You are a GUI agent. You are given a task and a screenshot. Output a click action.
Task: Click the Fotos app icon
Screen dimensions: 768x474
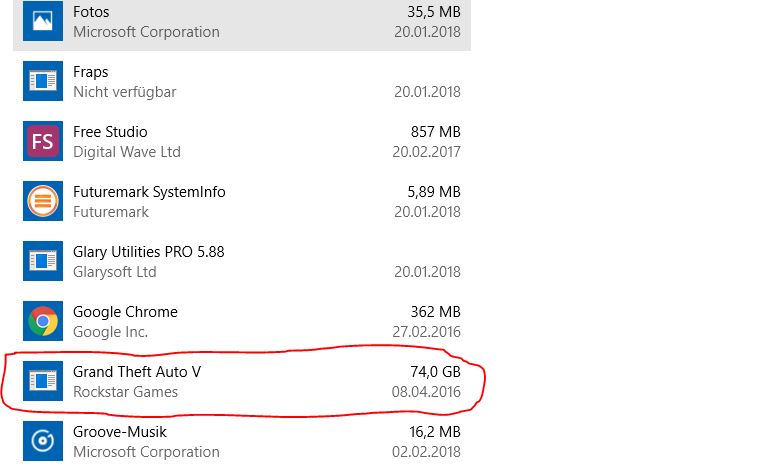[43, 21]
